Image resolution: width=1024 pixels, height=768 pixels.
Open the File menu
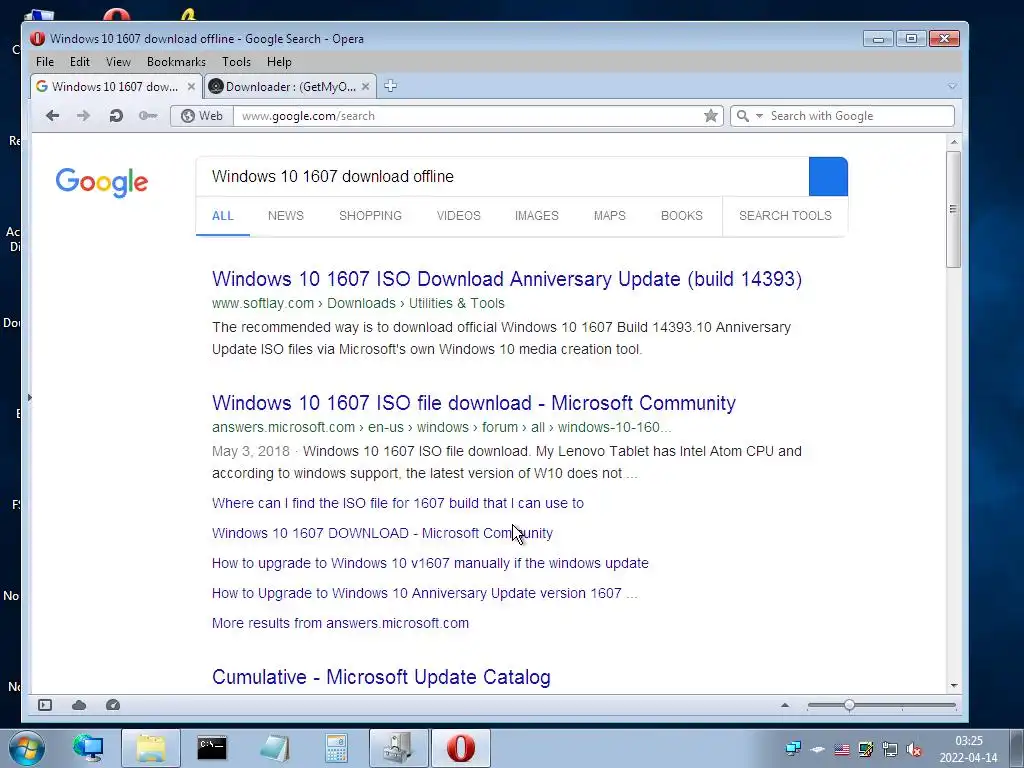coord(45,61)
